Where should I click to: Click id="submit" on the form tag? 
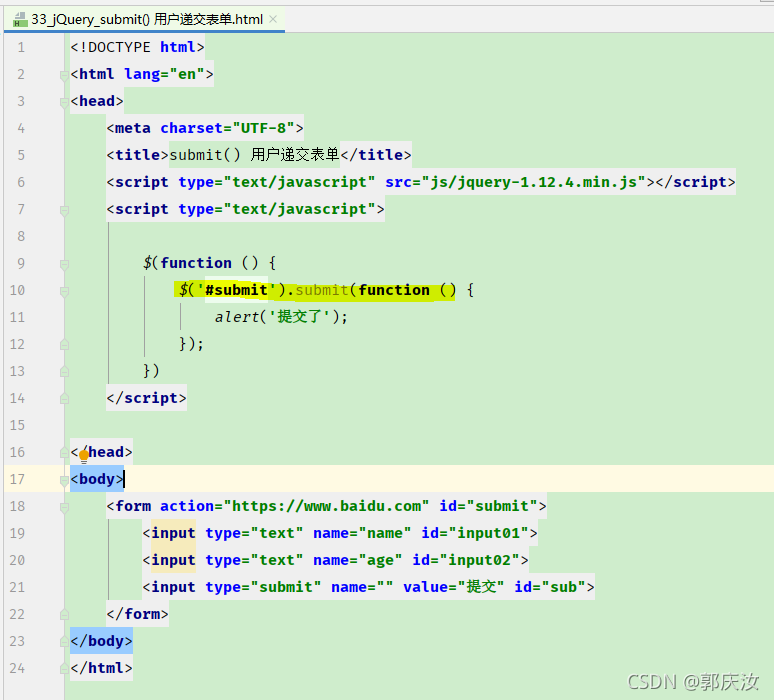pyautogui.click(x=488, y=506)
